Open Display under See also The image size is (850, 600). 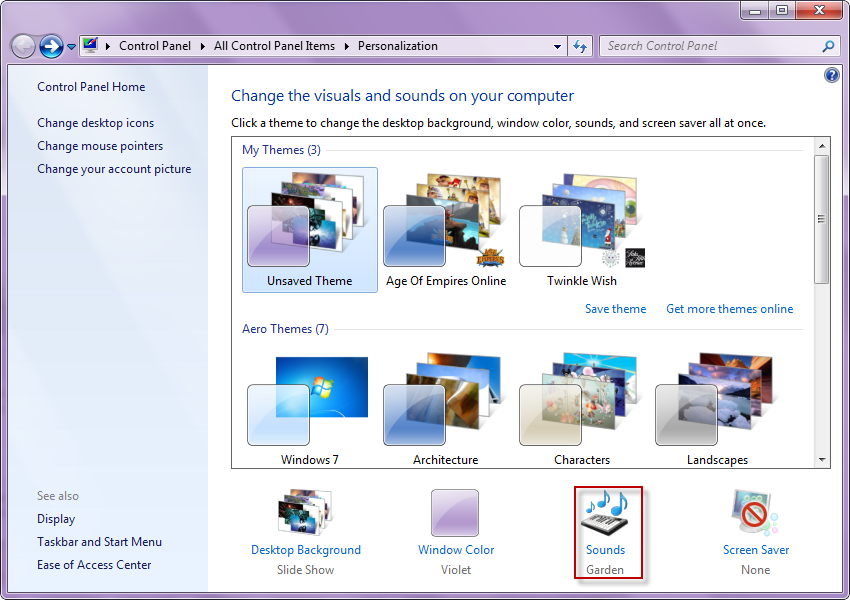point(56,519)
